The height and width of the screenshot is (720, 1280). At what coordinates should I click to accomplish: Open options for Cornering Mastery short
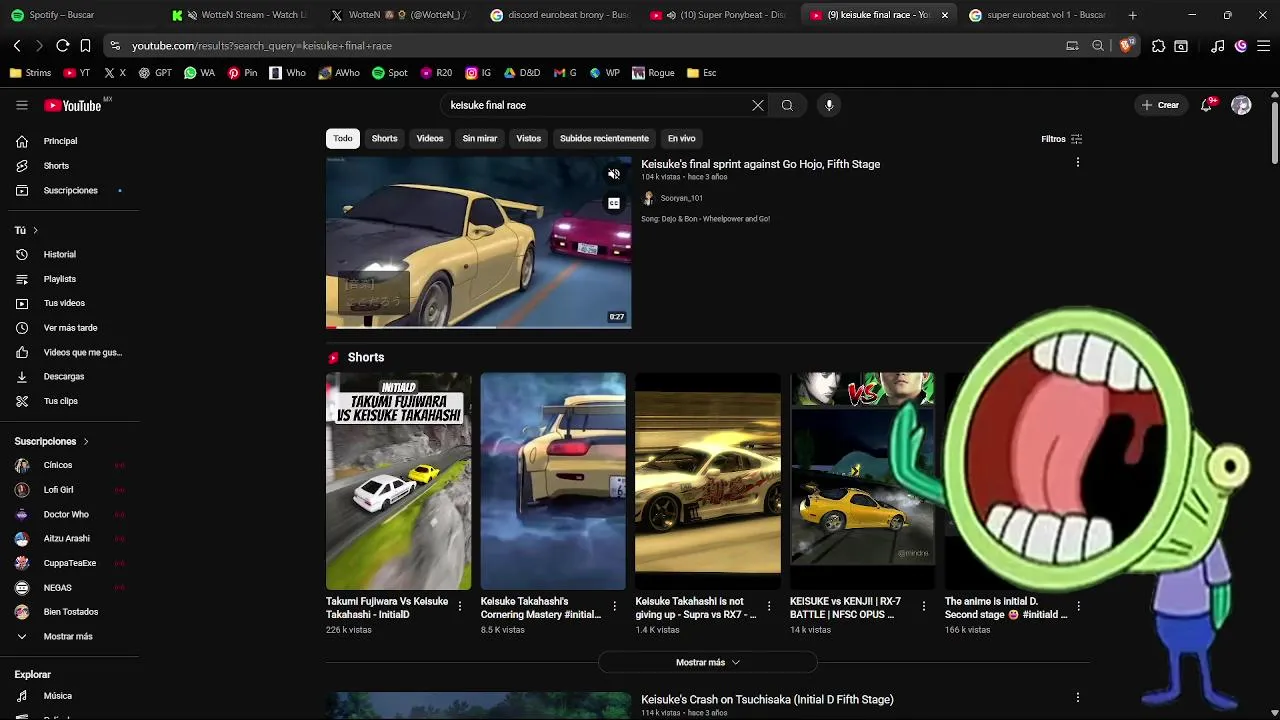coord(615,606)
